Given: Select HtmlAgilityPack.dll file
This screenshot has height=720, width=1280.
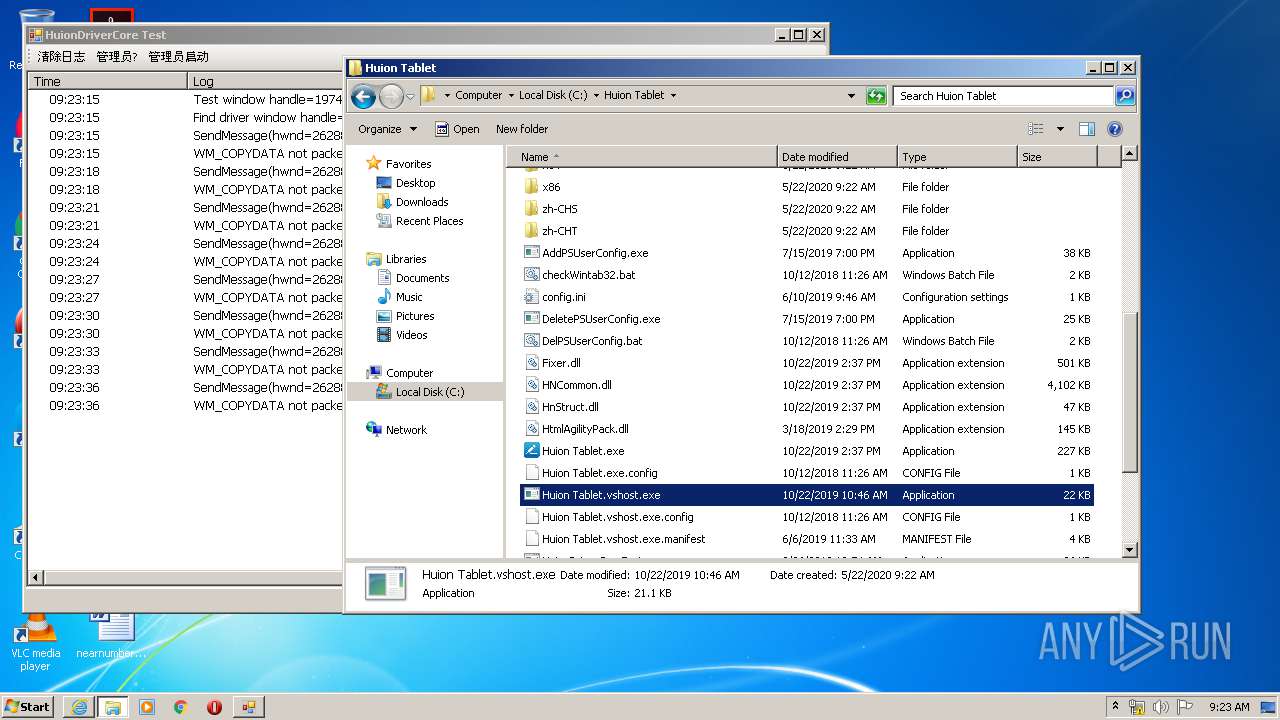Looking at the screenshot, I should click(x=585, y=429).
